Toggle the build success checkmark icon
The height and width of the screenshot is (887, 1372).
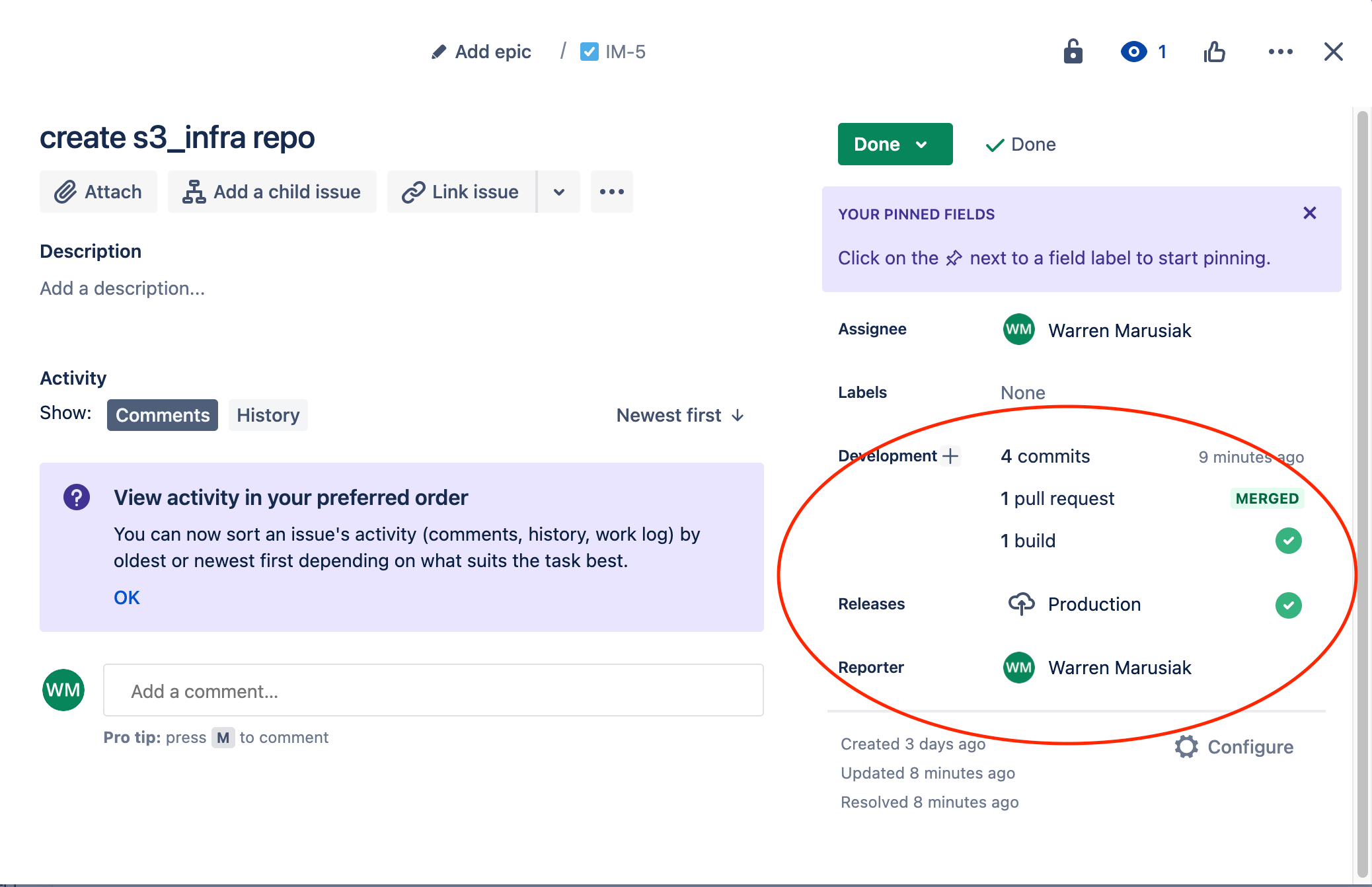1288,541
